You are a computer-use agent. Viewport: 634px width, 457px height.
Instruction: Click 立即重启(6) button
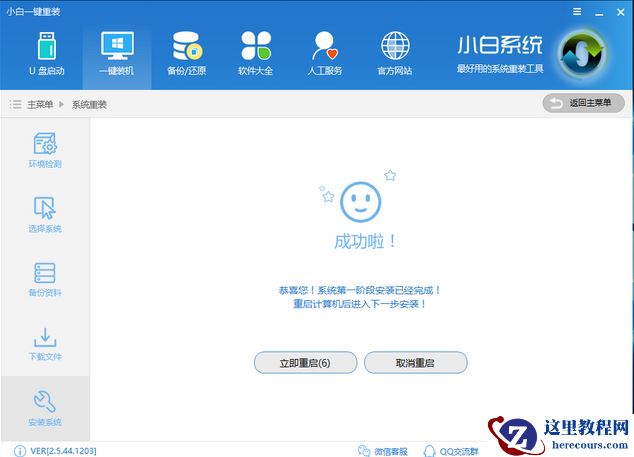(305, 362)
